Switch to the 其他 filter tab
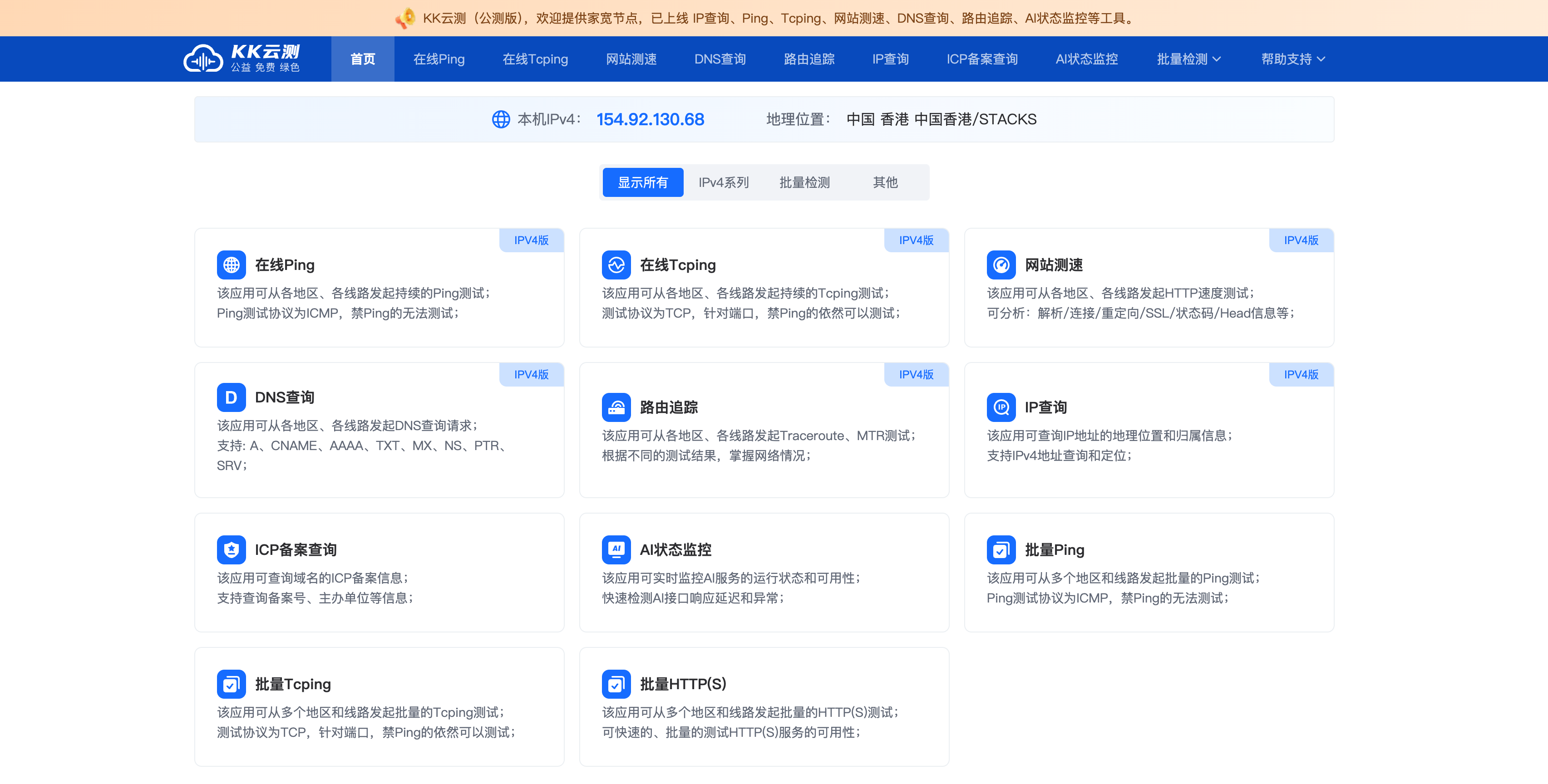Image resolution: width=1548 pixels, height=784 pixels. (885, 182)
